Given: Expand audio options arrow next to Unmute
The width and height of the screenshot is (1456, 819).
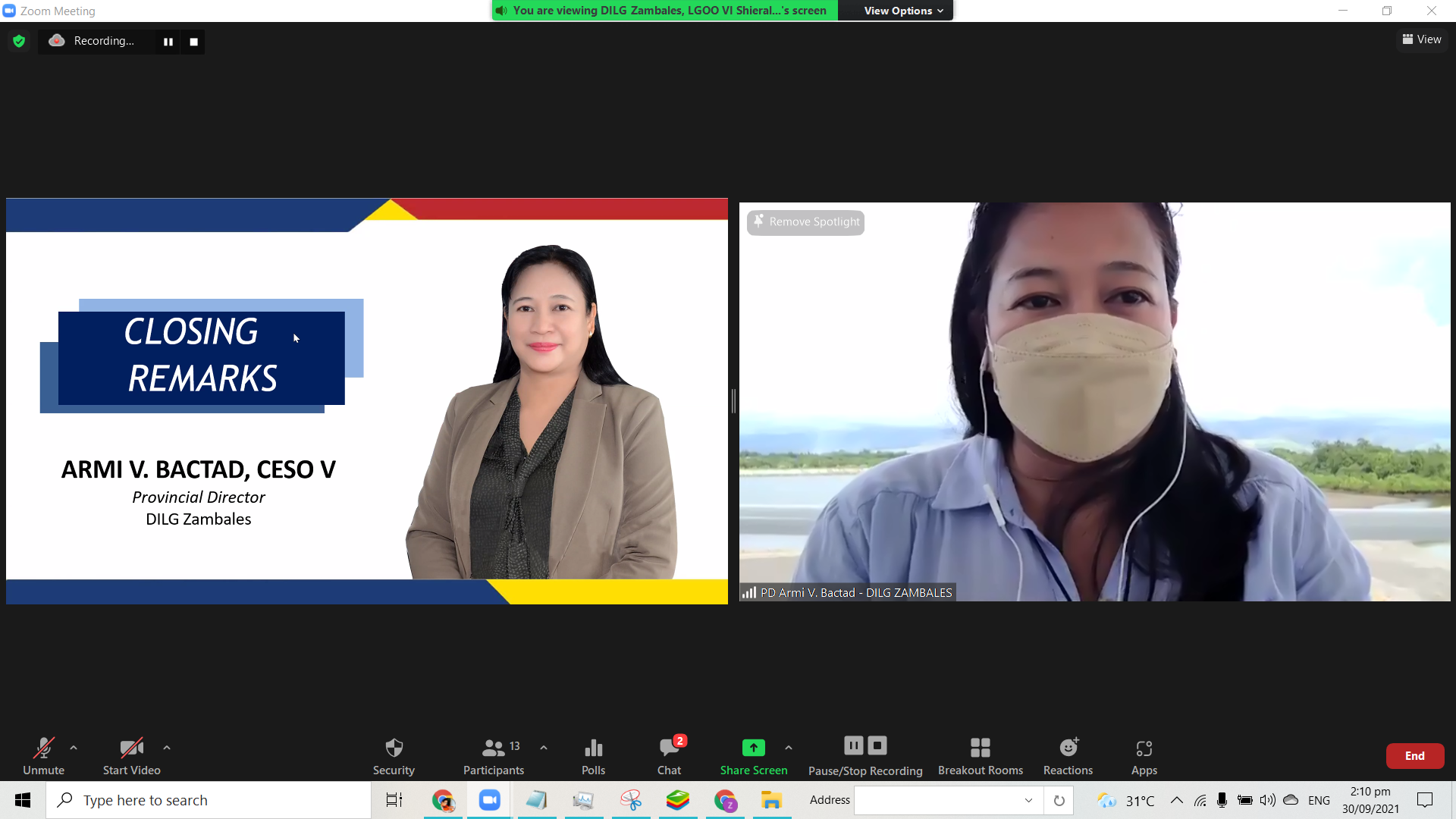Looking at the screenshot, I should click(x=74, y=748).
